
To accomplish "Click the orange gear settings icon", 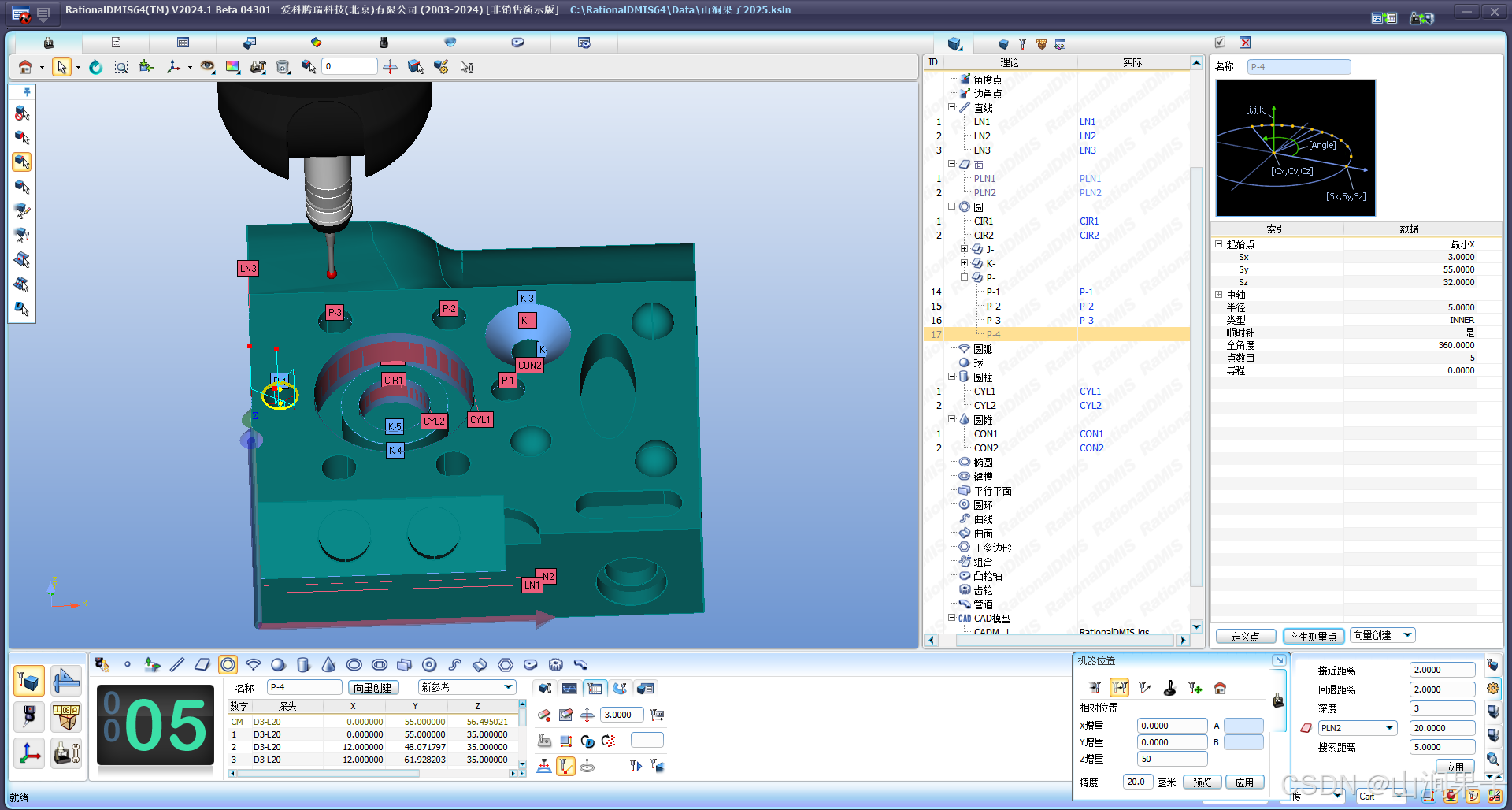I will pos(1492,688).
